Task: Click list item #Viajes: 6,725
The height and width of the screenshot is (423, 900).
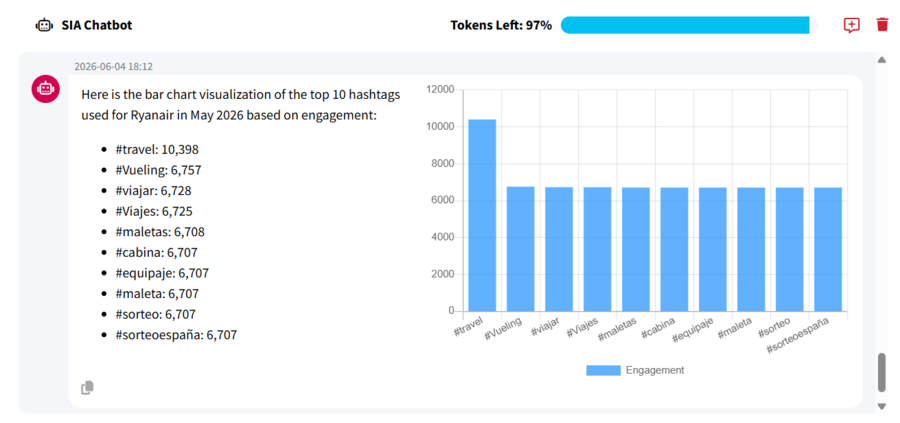Action: click(154, 212)
